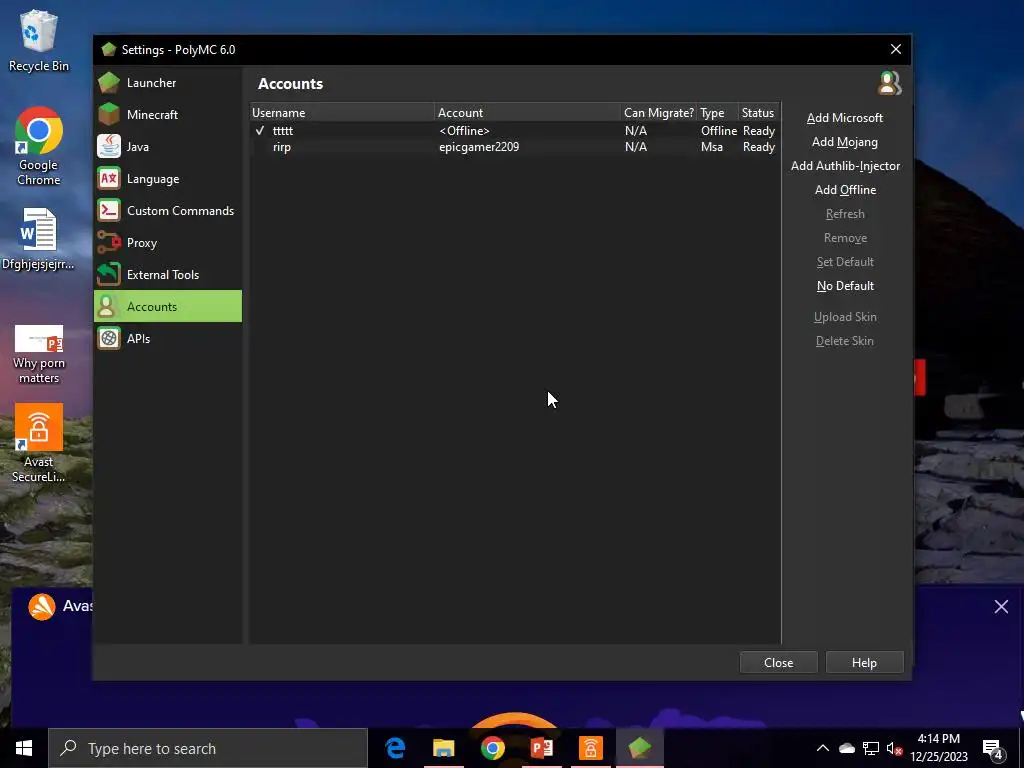Open the External Tools tab
1024x768 pixels.
click(x=168, y=274)
